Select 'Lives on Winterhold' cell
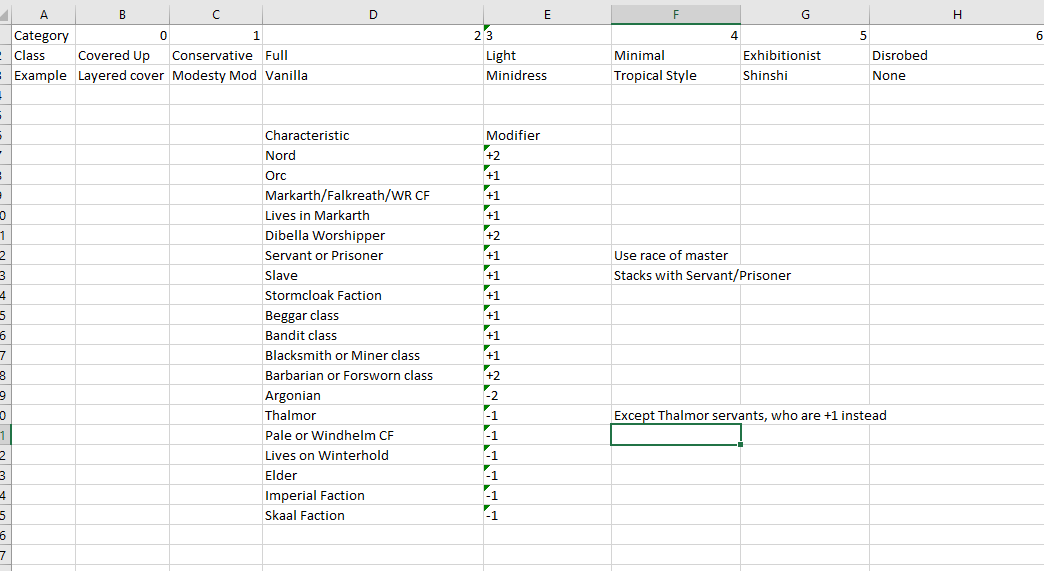 click(x=373, y=455)
